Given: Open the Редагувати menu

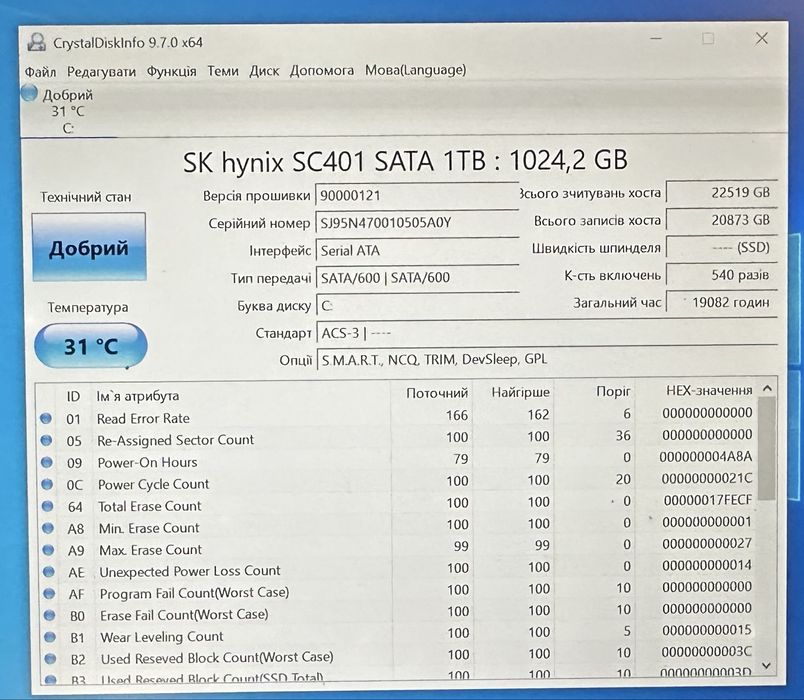Looking at the screenshot, I should (102, 71).
